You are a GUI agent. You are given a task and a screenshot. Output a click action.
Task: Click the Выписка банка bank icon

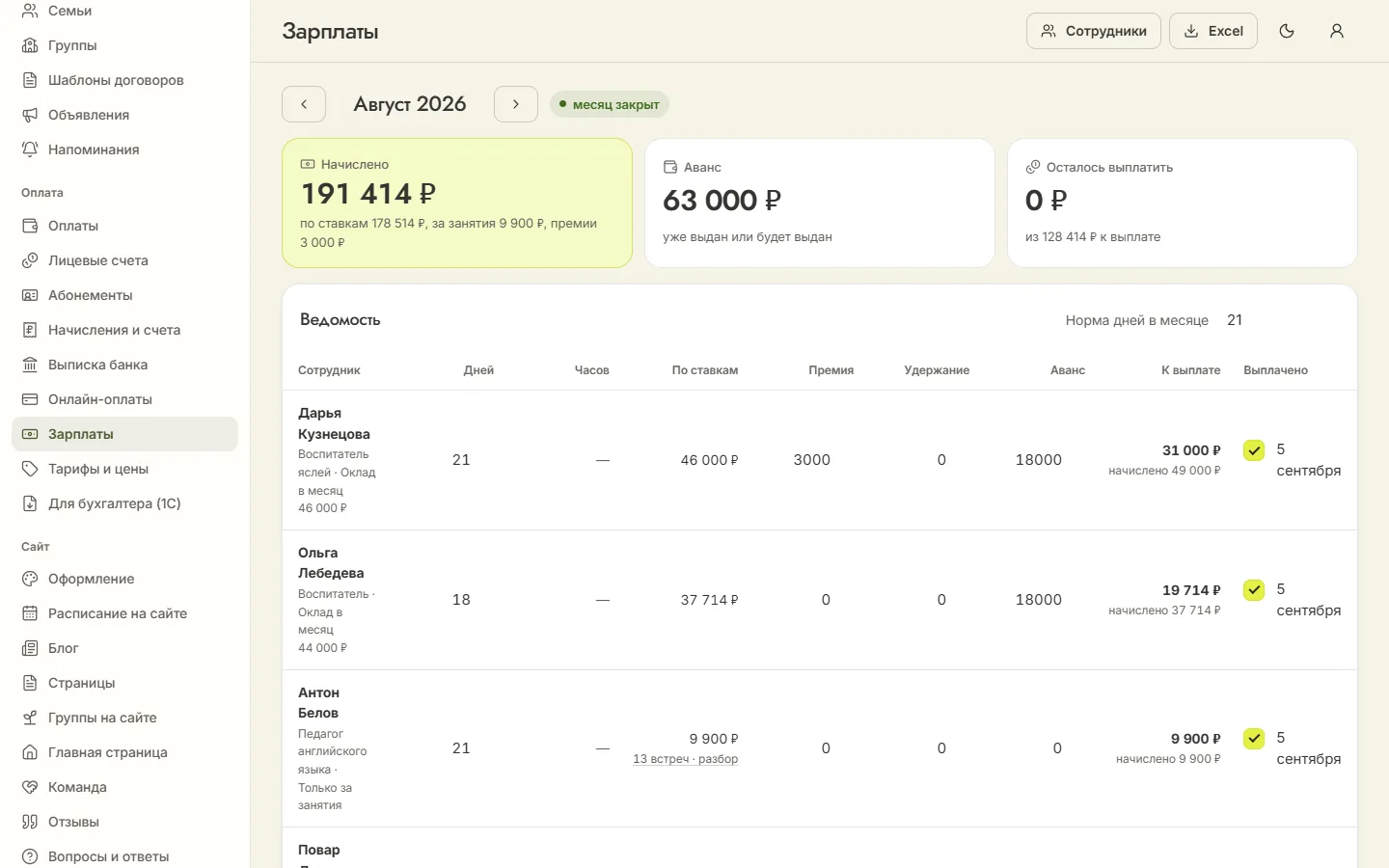[30, 365]
